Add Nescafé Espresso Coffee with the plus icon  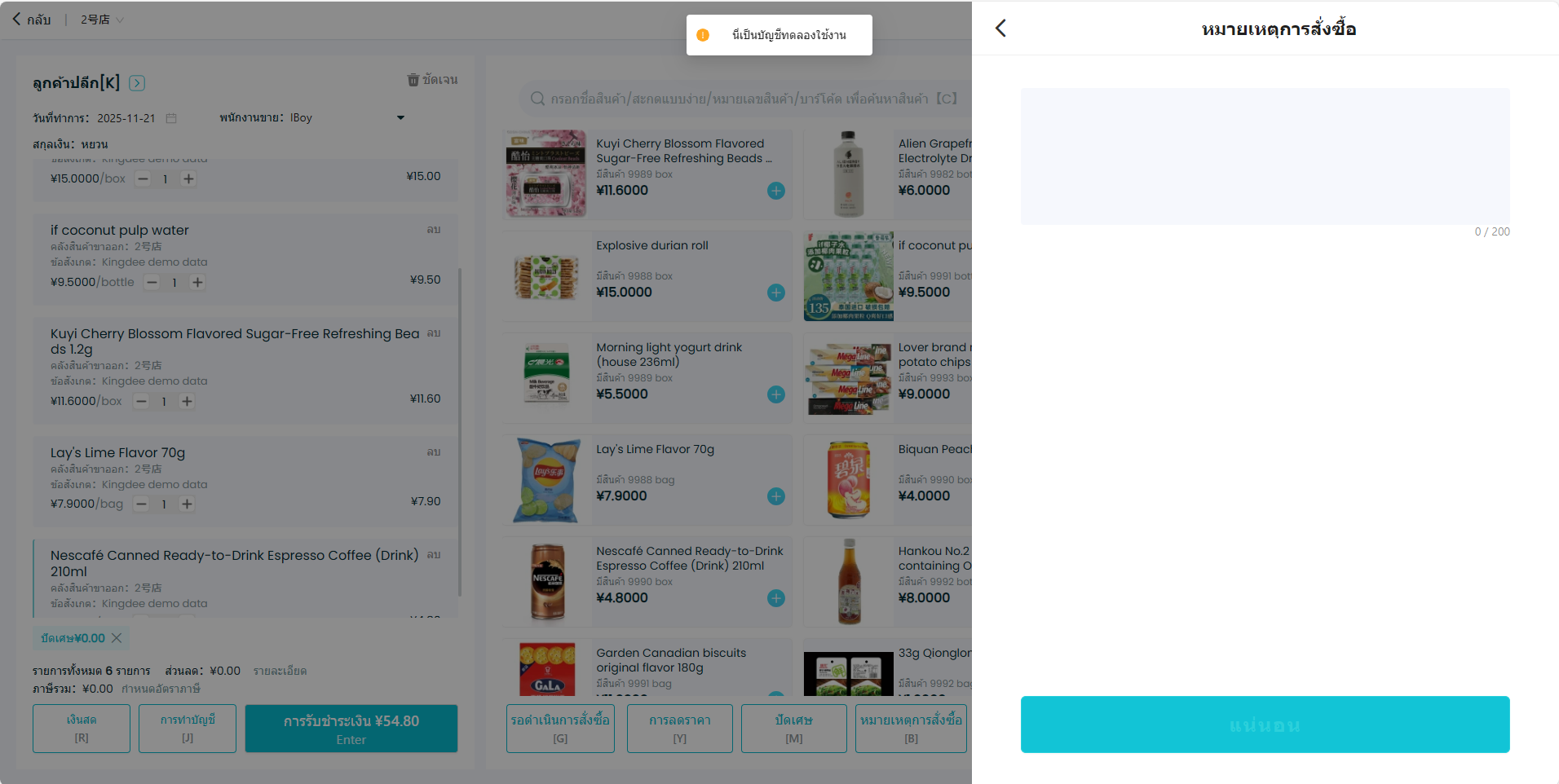[776, 598]
